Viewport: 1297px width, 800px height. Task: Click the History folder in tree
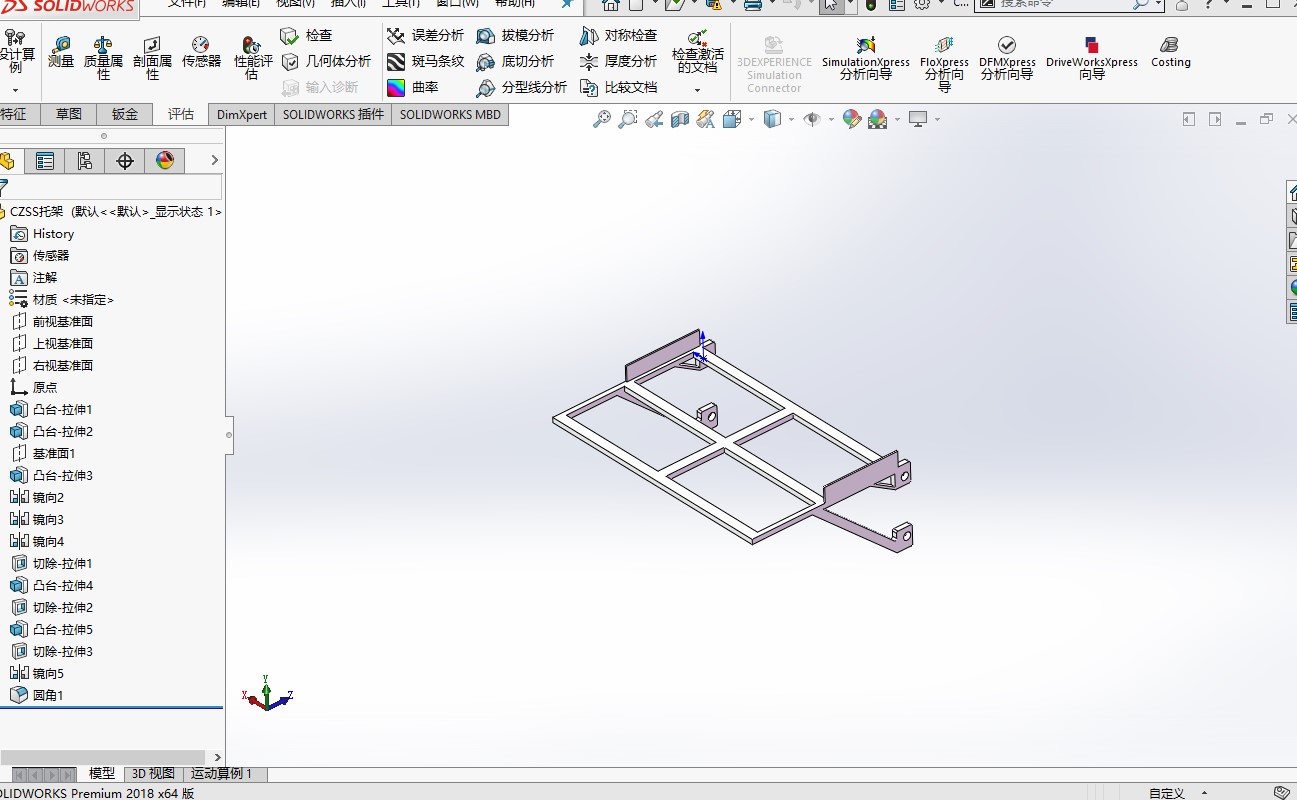tap(43, 233)
